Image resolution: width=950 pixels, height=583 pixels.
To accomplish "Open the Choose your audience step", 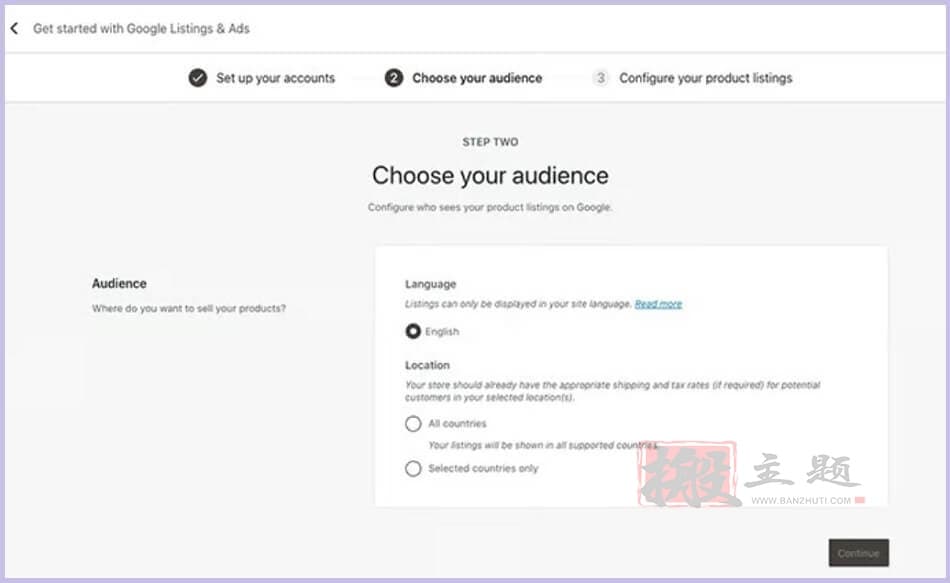I will click(477, 78).
